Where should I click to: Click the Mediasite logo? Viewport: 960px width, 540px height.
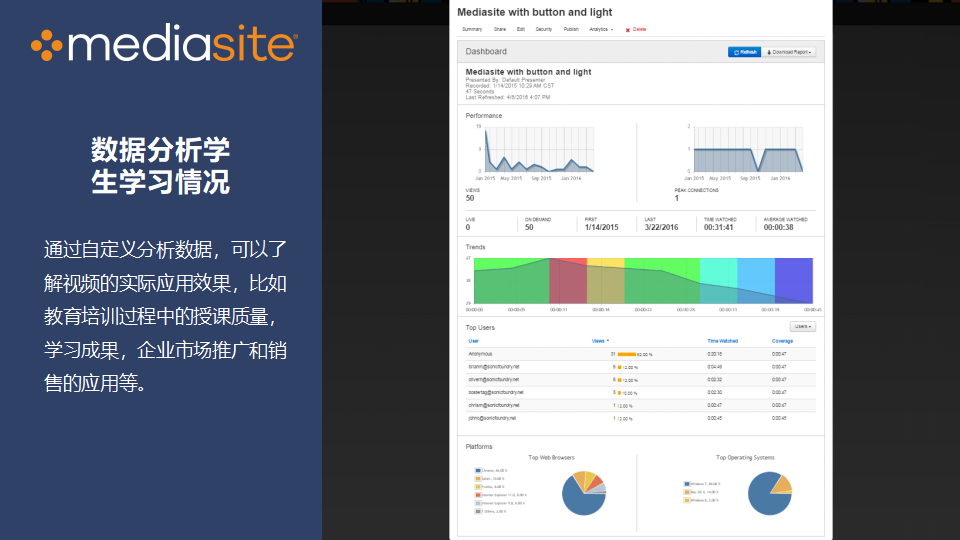[164, 43]
